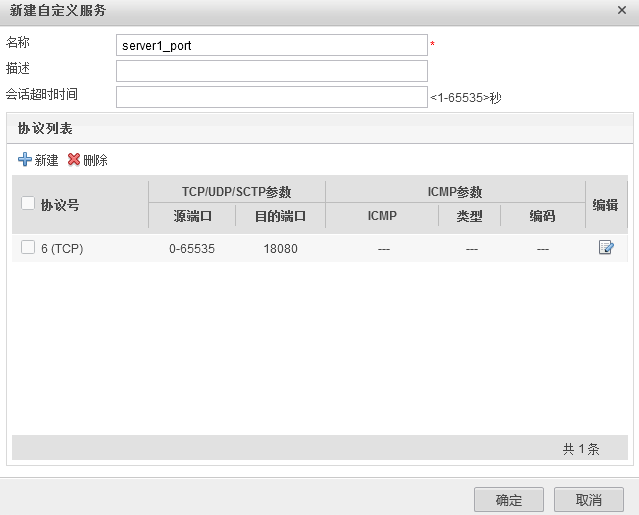Click the 类型 column header

[x=469, y=217]
